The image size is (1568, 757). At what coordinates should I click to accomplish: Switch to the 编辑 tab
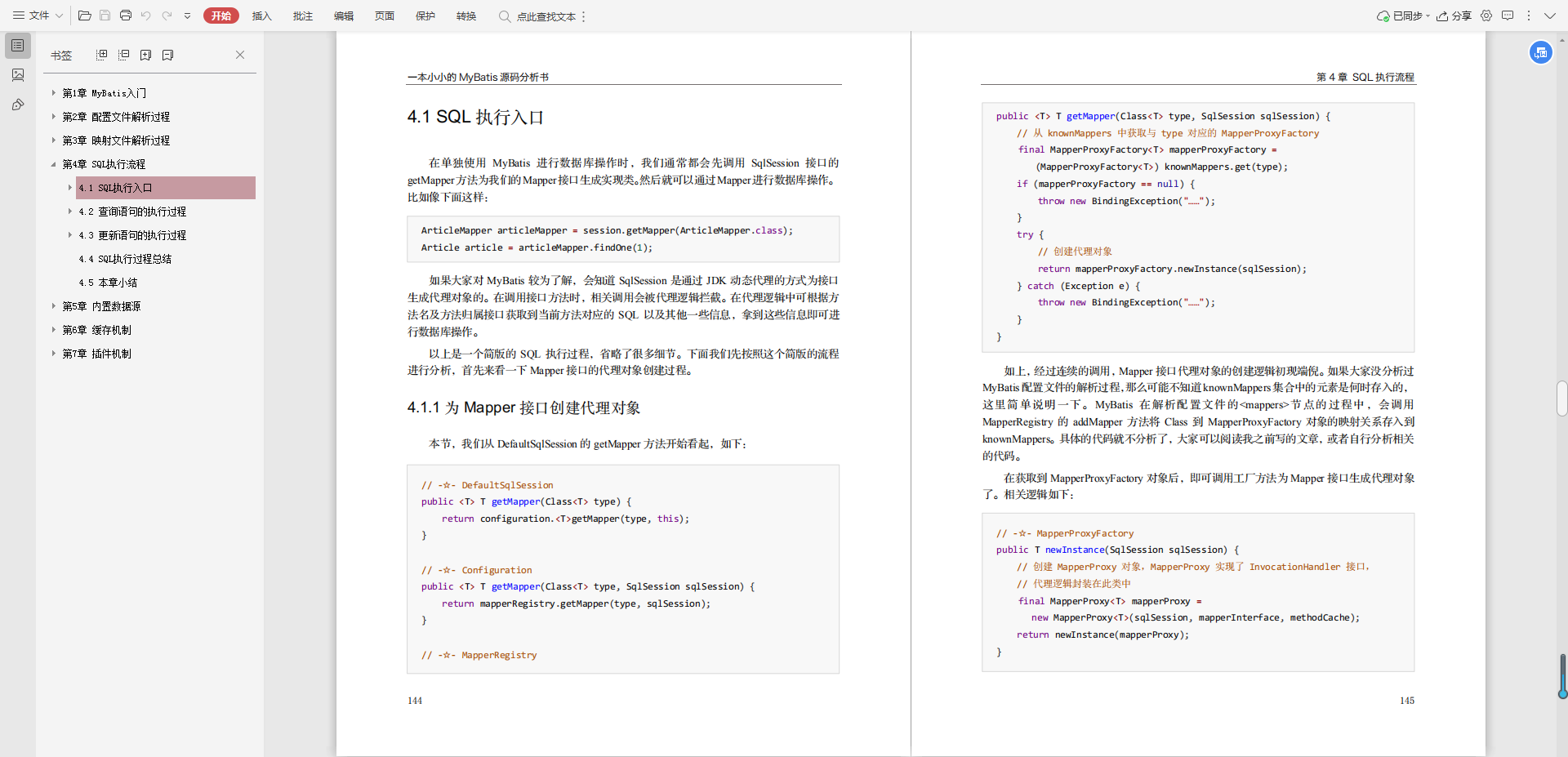click(344, 16)
